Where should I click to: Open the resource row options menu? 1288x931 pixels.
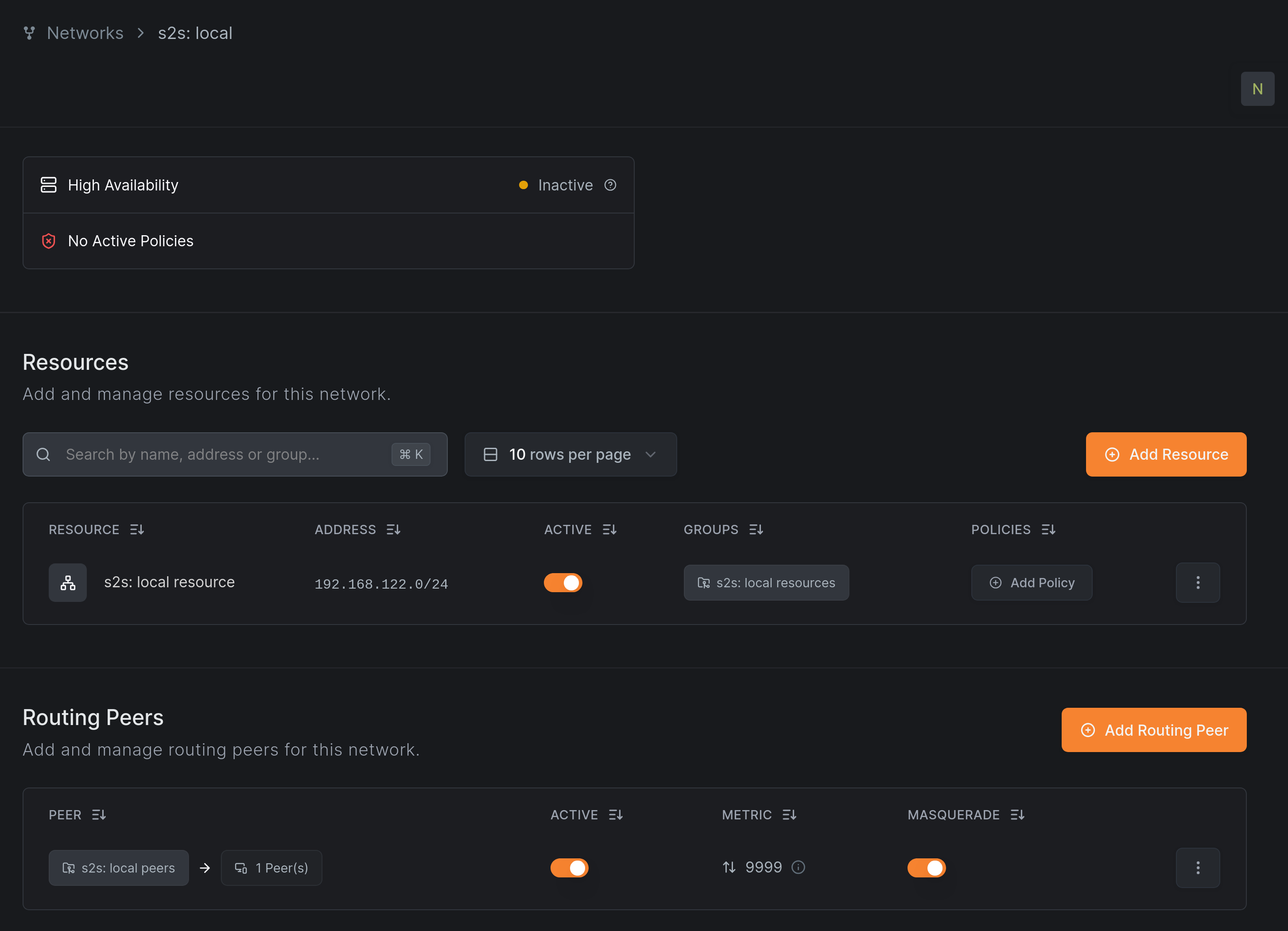(1198, 582)
